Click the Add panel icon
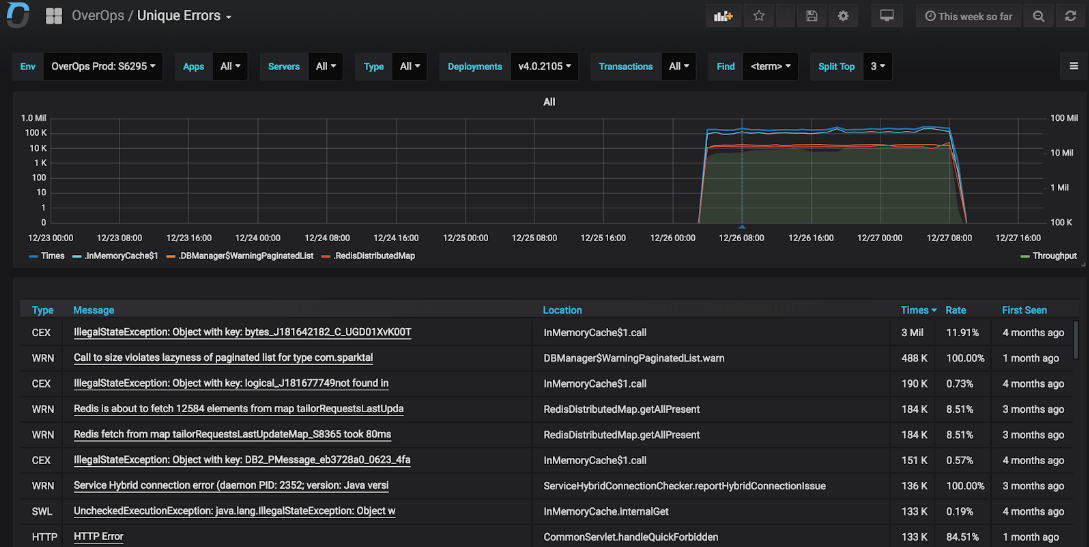This screenshot has height=547, width=1089. tap(723, 16)
